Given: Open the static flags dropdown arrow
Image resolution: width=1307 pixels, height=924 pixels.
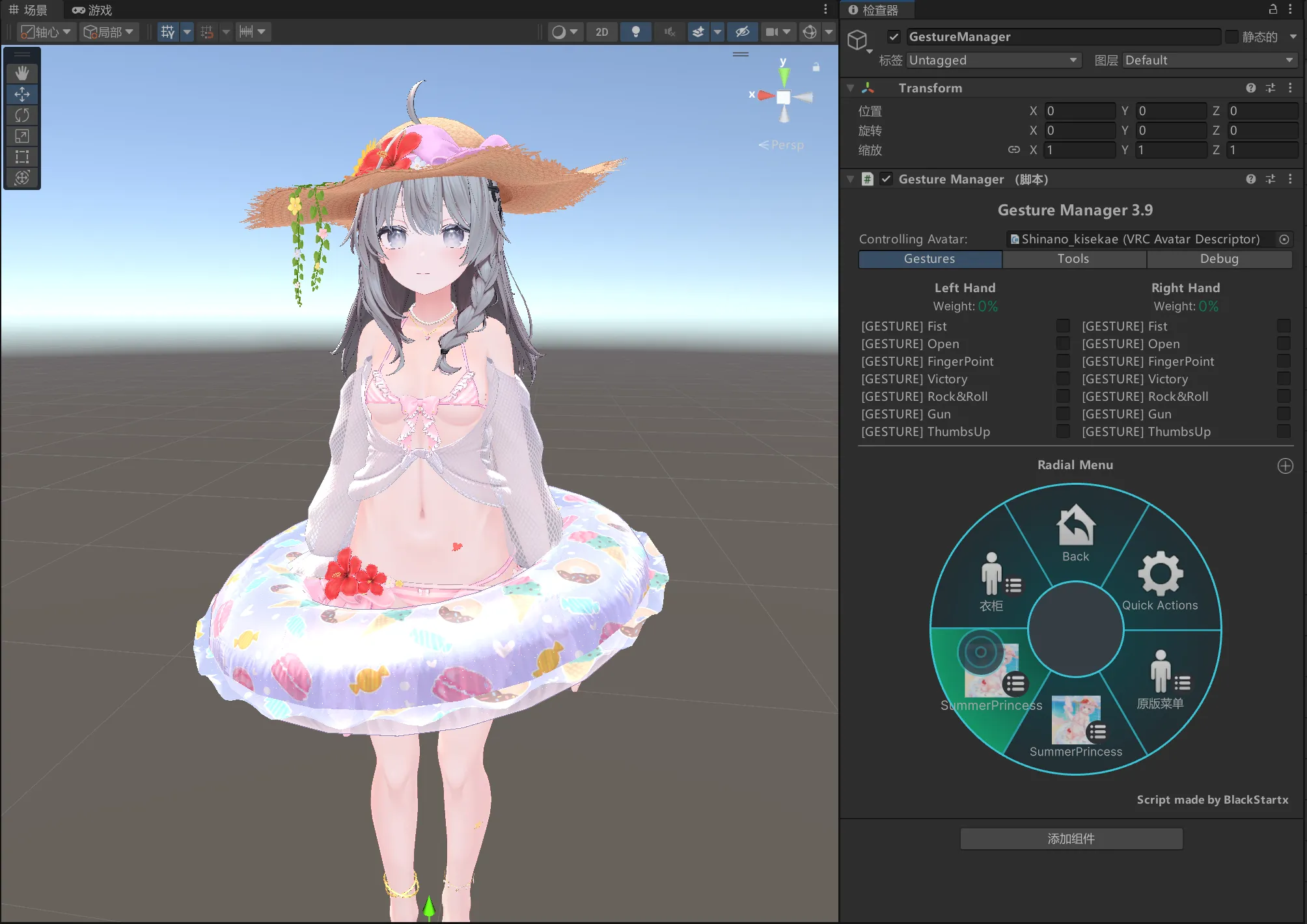Looking at the screenshot, I should point(1293,37).
